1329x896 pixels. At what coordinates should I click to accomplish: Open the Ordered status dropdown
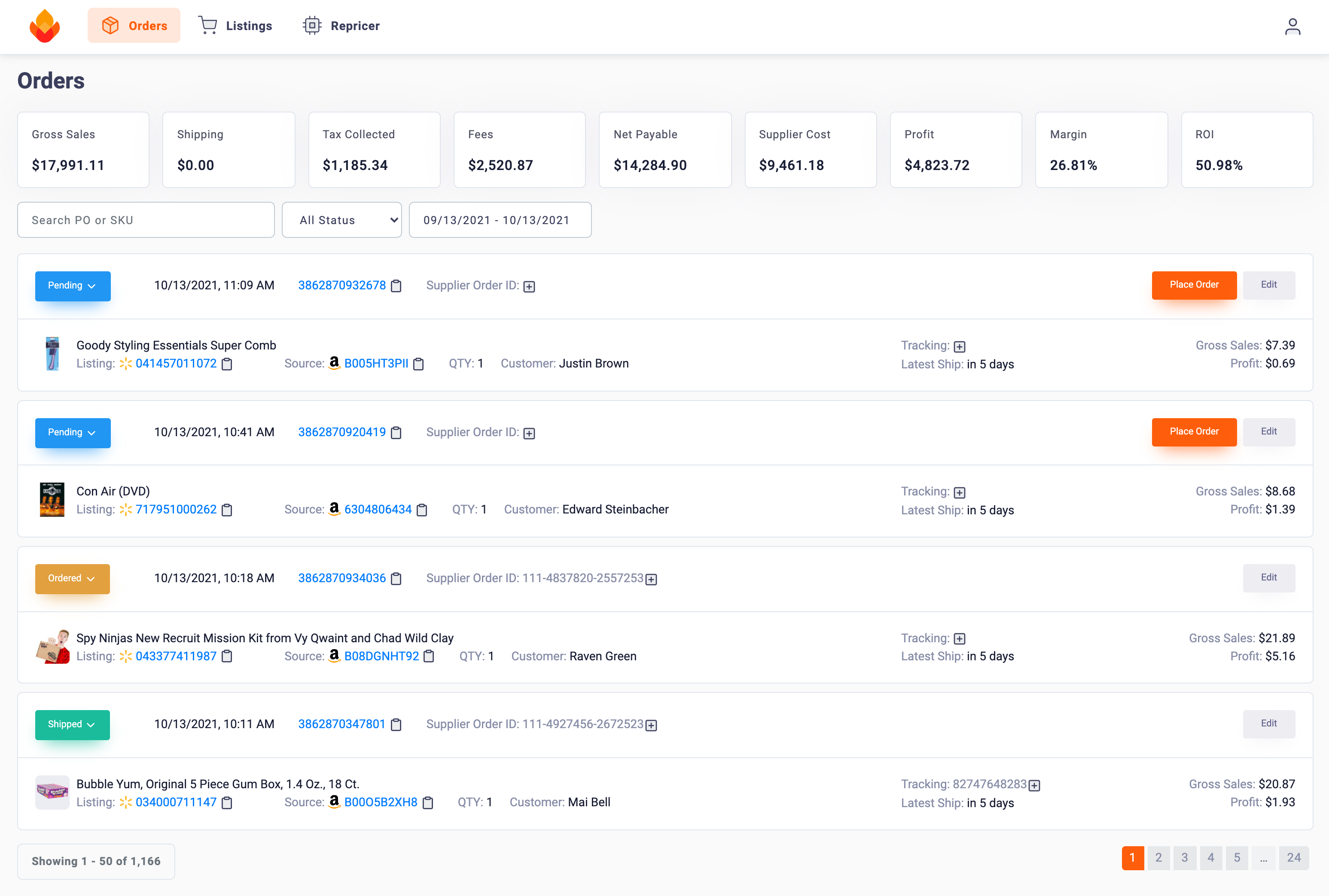[72, 578]
